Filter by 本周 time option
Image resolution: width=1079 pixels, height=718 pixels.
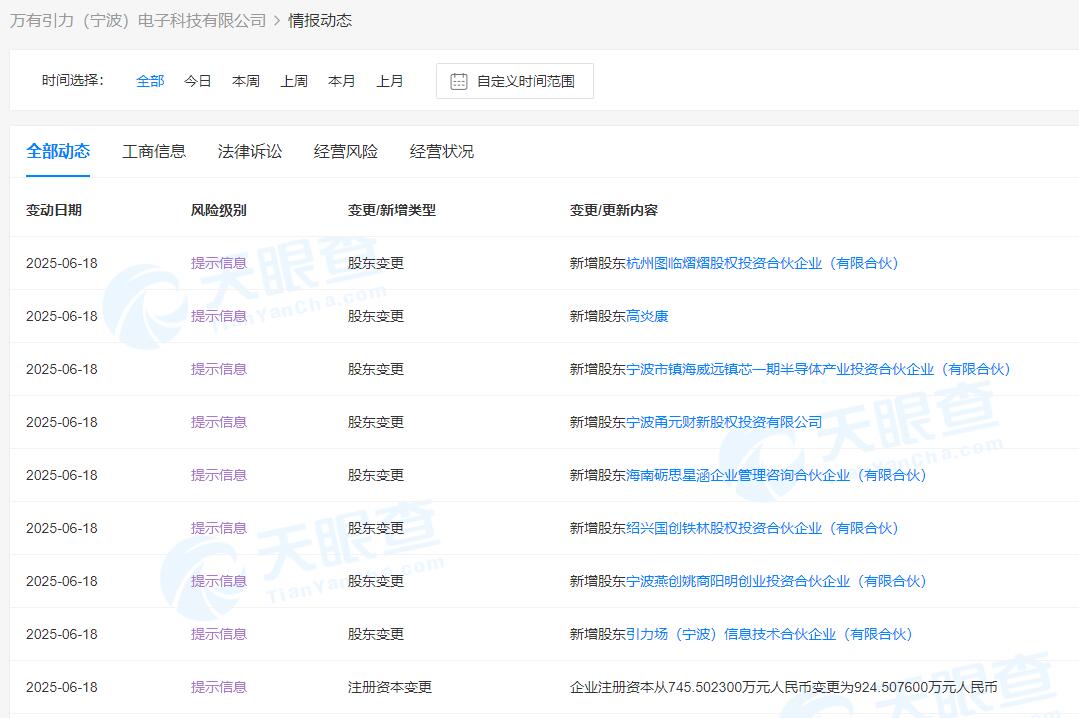[x=246, y=82]
